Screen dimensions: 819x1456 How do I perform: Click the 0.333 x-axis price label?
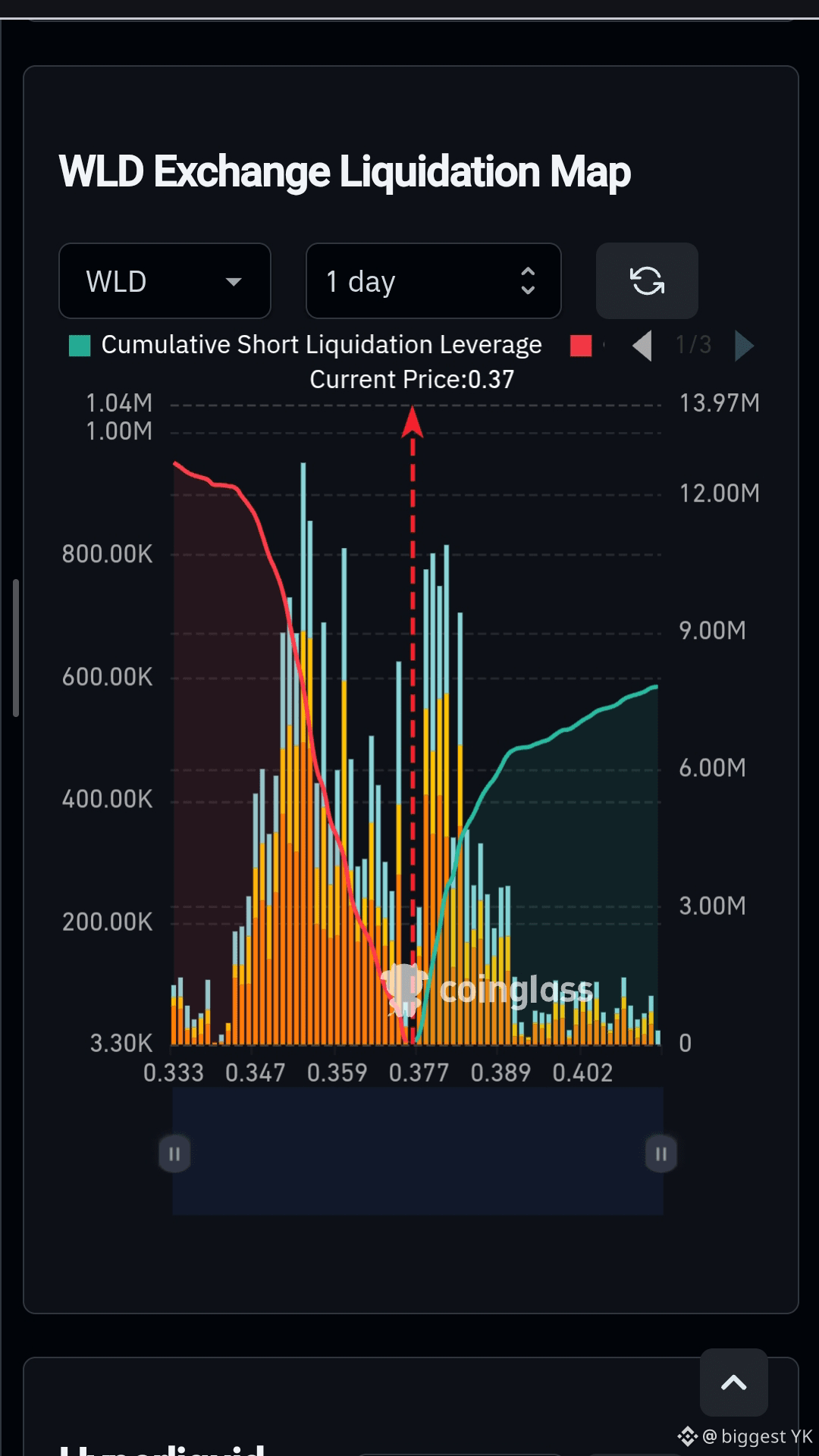pyautogui.click(x=174, y=1072)
